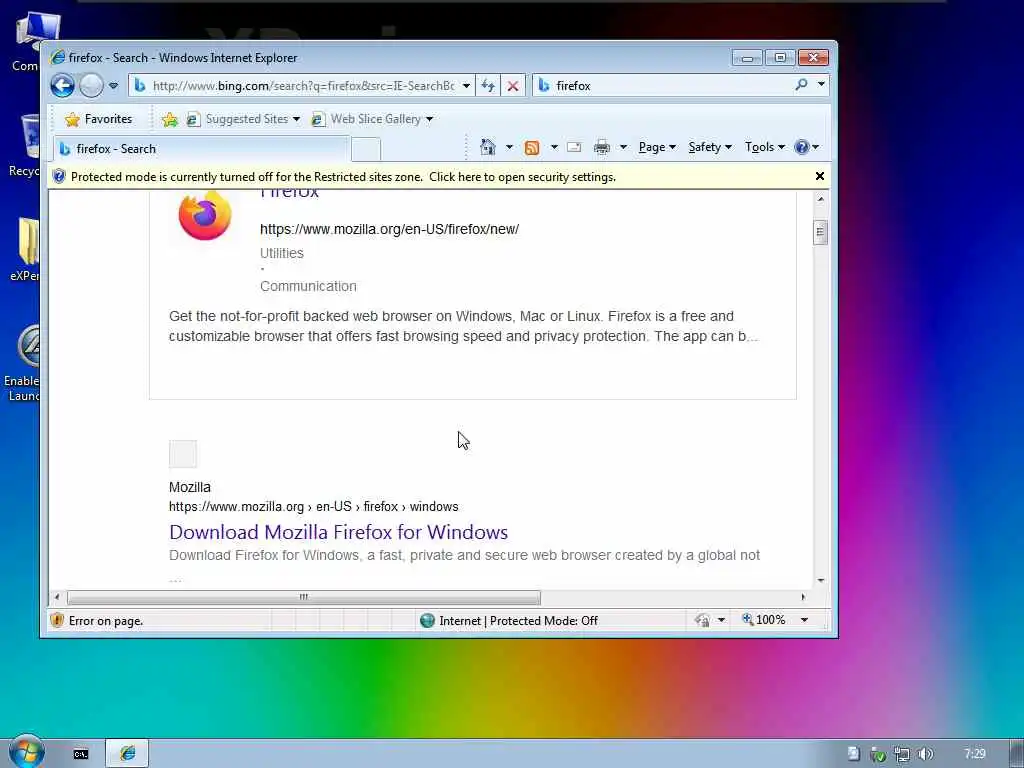Expand the Feeds dropdown arrow
Screen dimensions: 1024x768
pyautogui.click(x=554, y=147)
